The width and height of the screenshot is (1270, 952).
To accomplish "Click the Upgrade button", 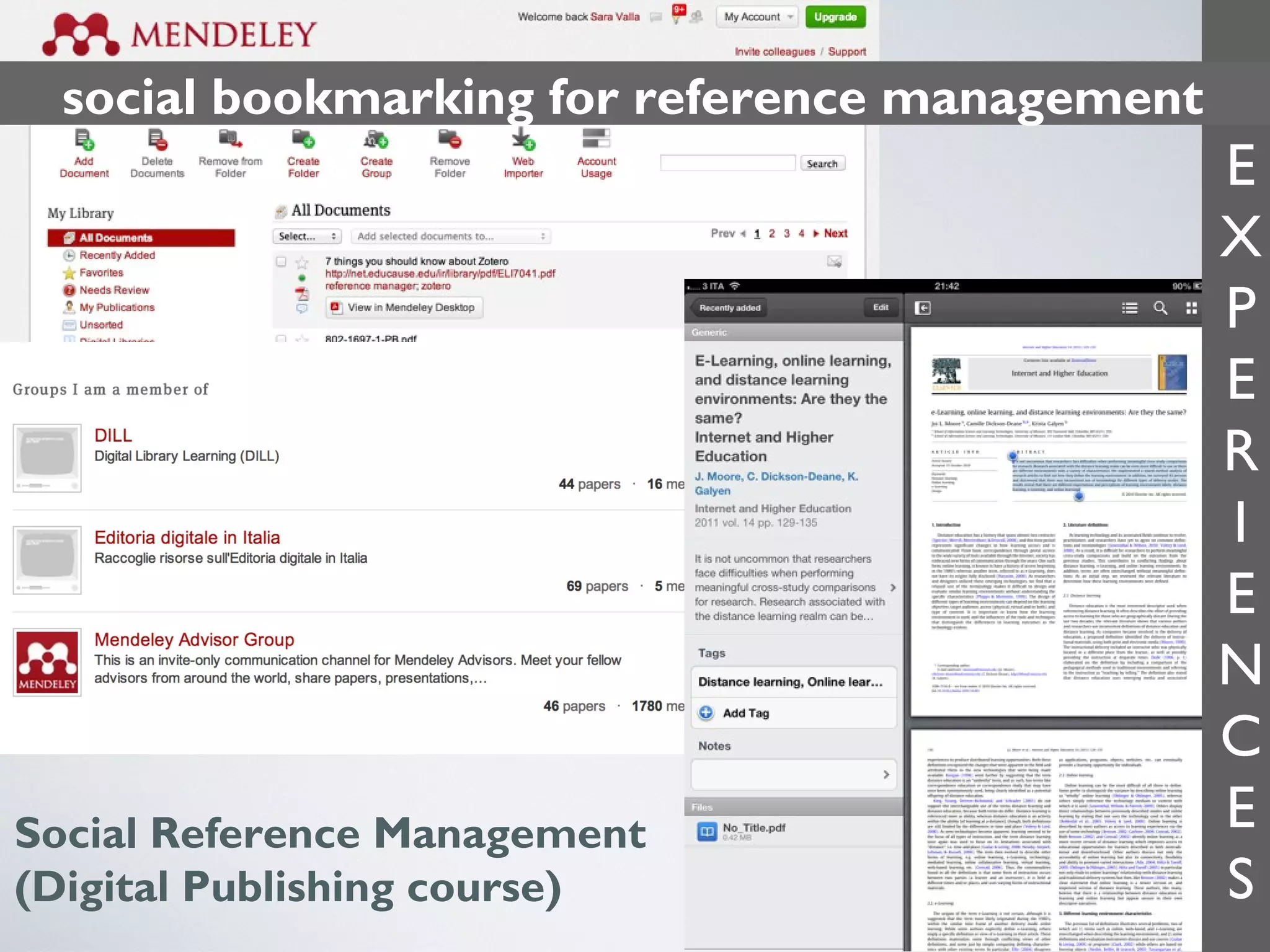I will 835,17.
